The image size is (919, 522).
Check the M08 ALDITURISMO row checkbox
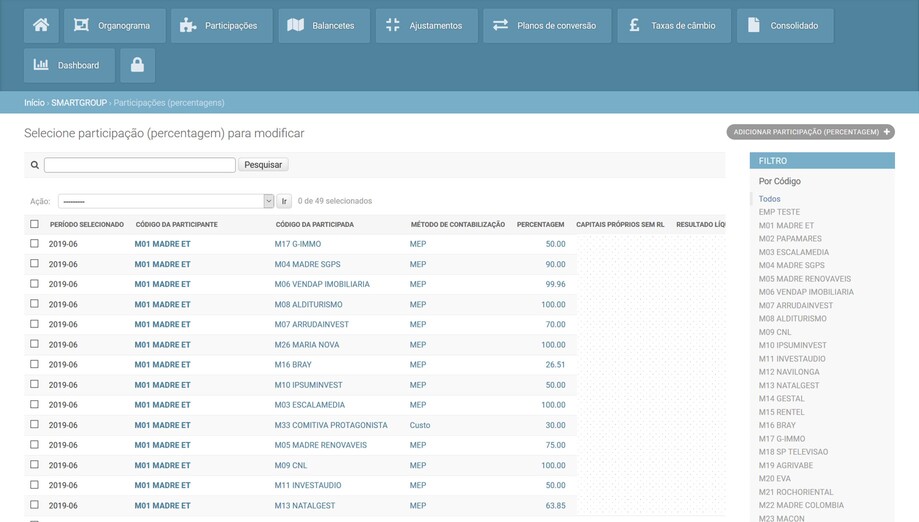coord(35,303)
